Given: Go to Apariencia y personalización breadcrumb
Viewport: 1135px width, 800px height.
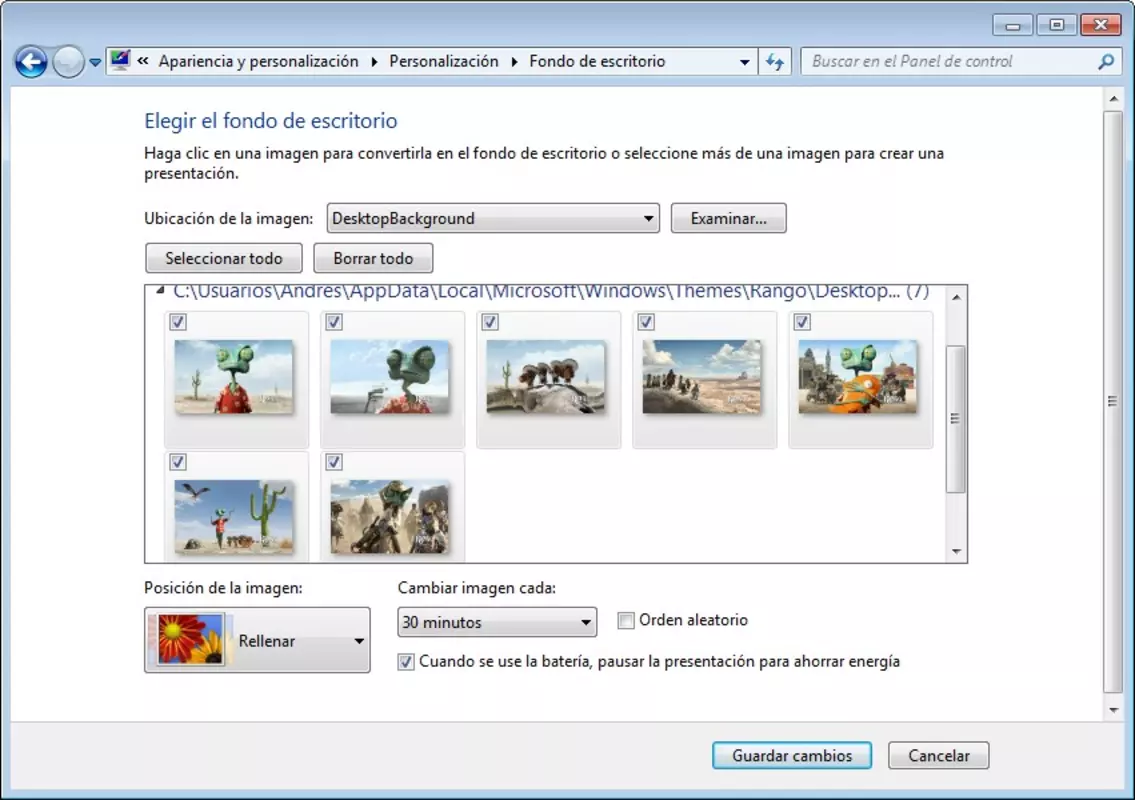Looking at the screenshot, I should (258, 62).
